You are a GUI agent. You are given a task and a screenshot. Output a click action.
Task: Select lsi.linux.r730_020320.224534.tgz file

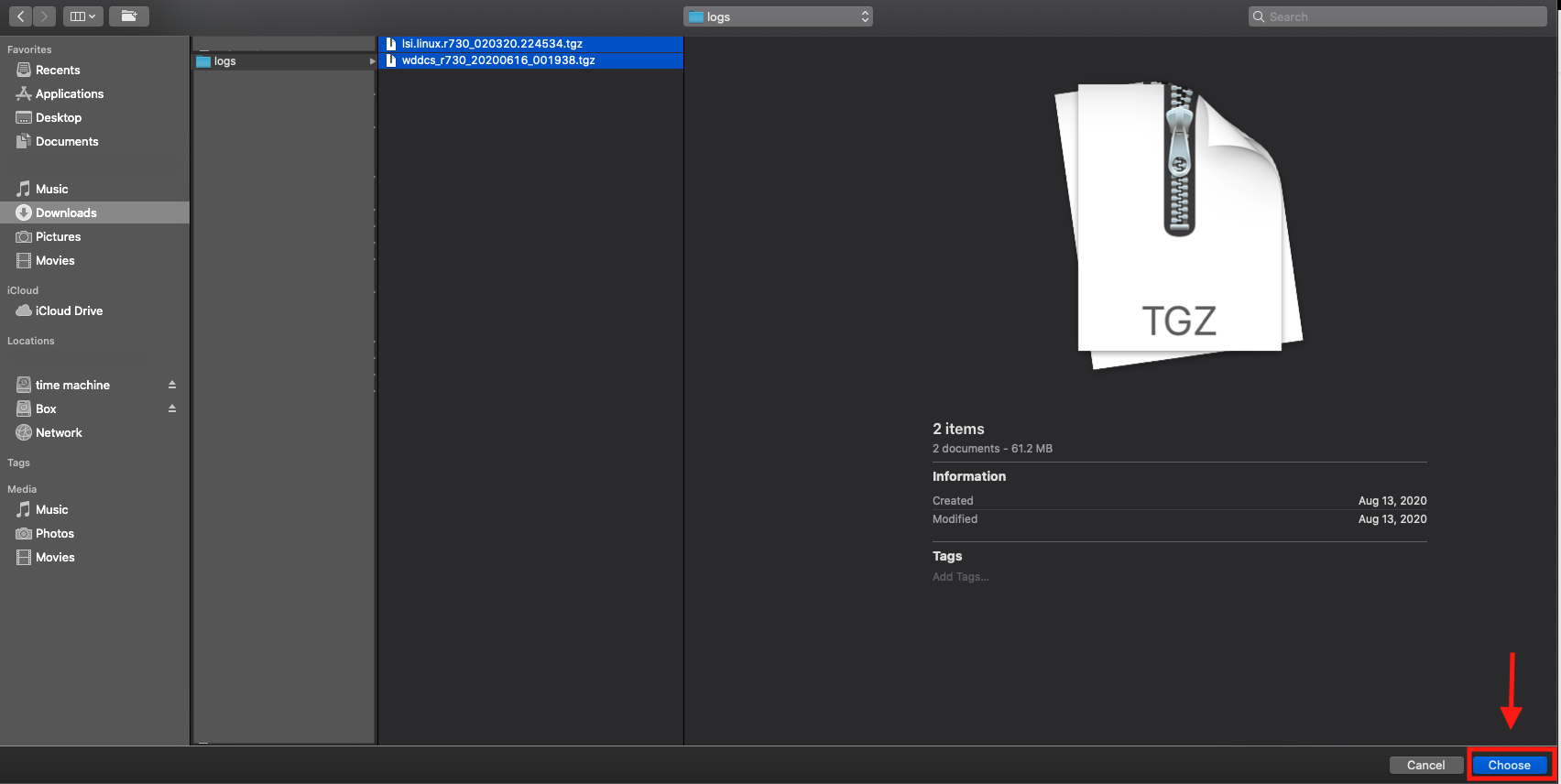point(492,44)
